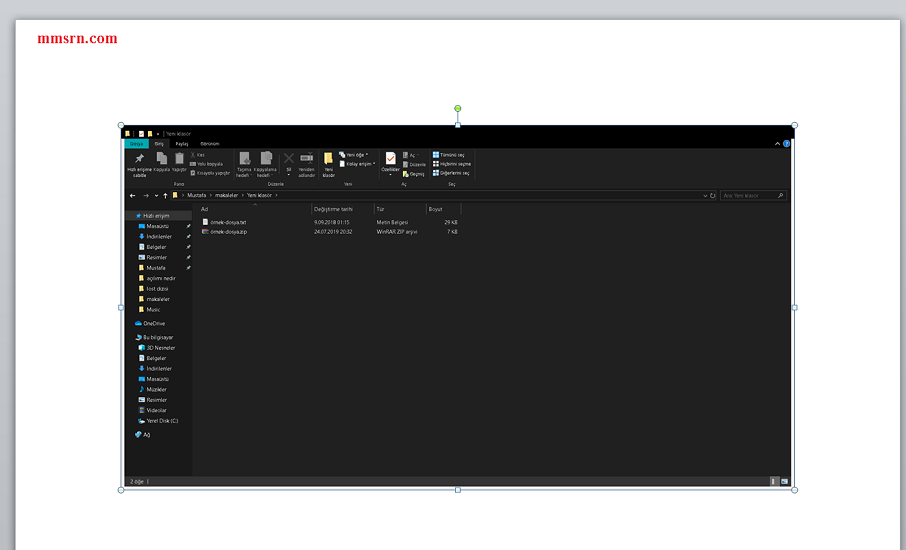The height and width of the screenshot is (550, 906).
Task: Open 3D Nesneler in the sidebar
Action: click(x=159, y=348)
